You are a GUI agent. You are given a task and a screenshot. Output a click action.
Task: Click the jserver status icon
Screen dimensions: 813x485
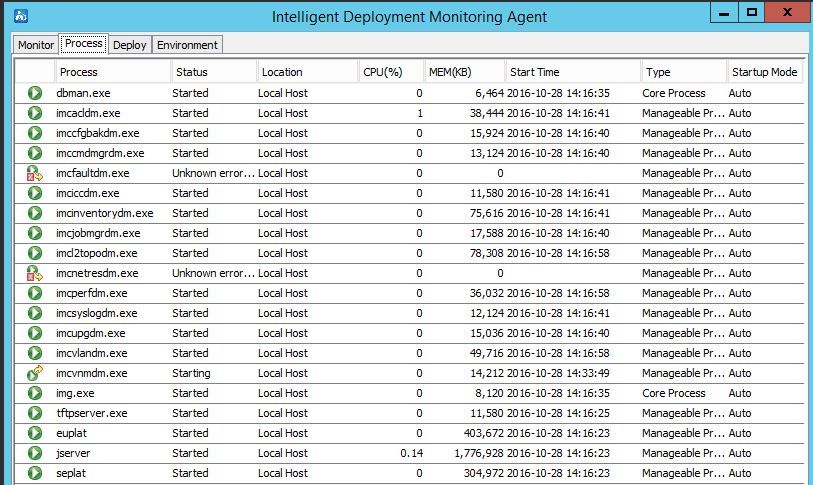click(35, 453)
